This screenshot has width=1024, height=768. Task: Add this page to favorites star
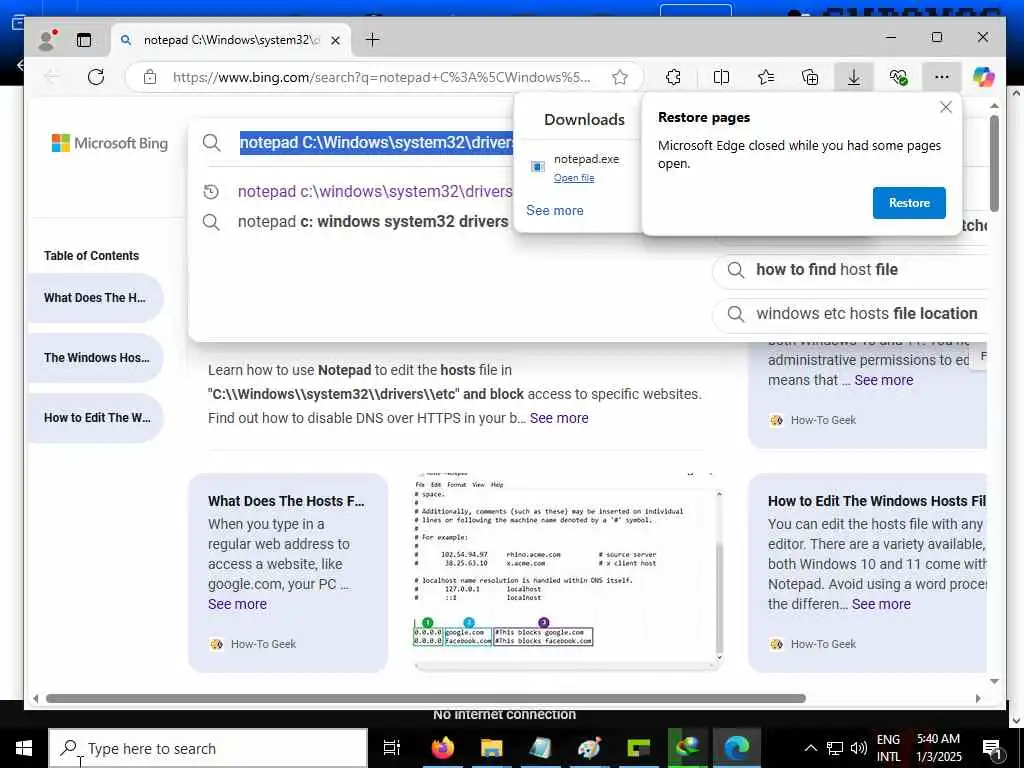[x=620, y=77]
